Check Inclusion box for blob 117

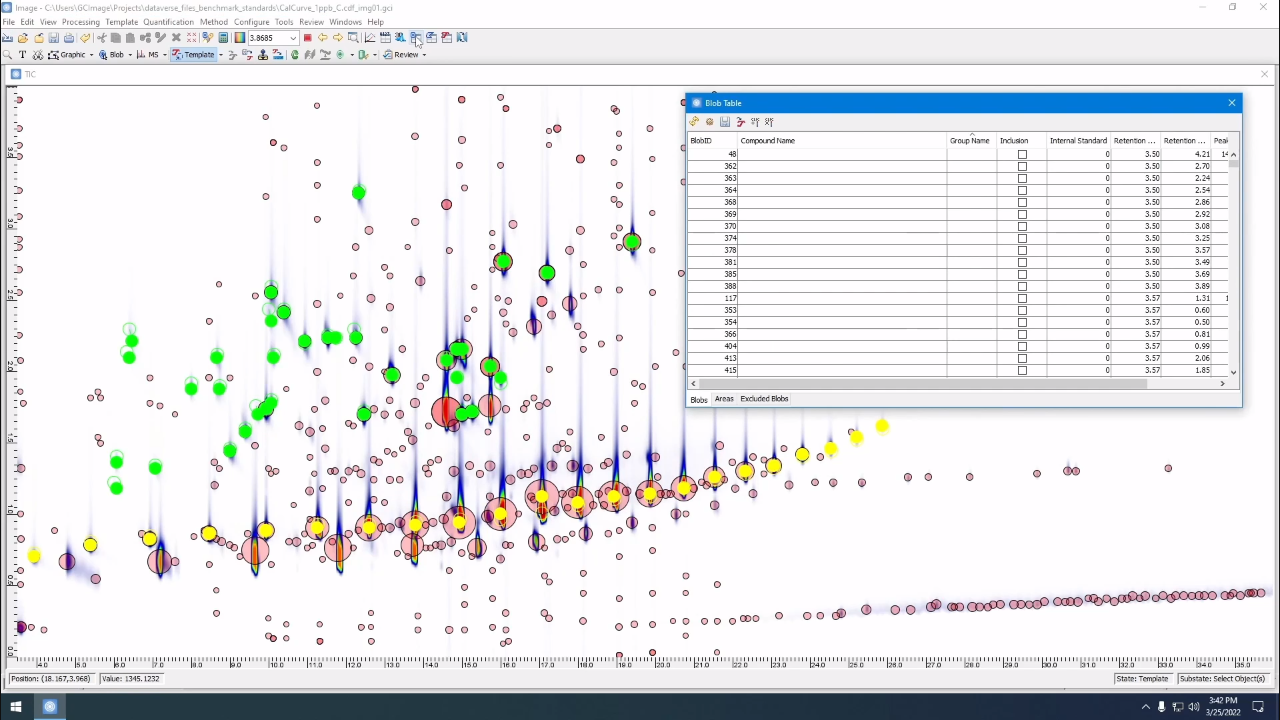pos(1022,299)
